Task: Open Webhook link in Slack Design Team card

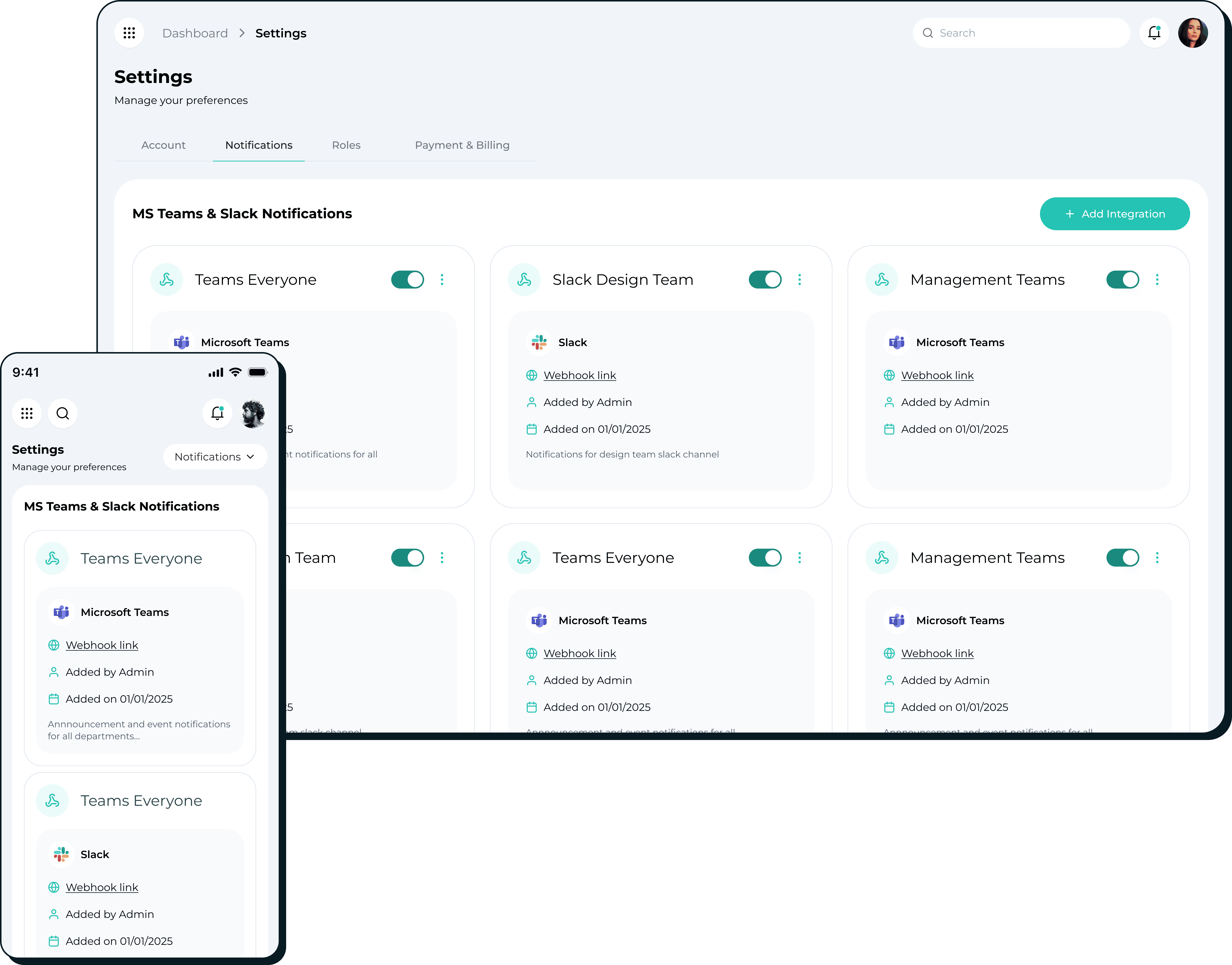Action: (x=579, y=375)
